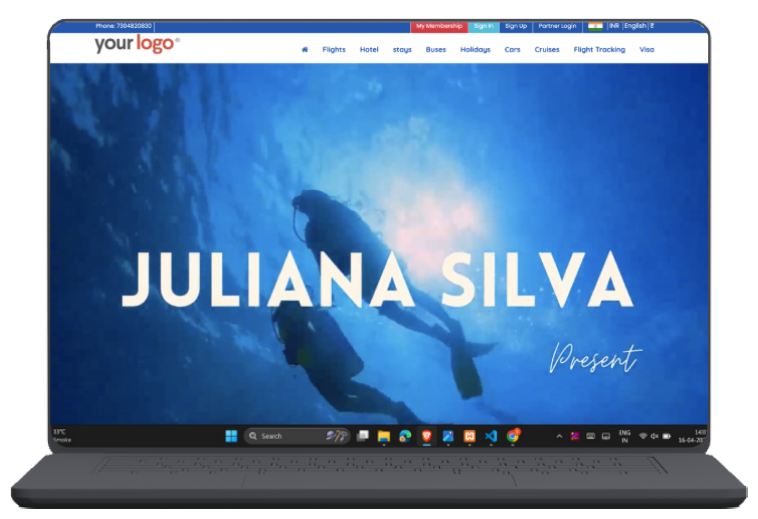Launch Microsoft Edge from the taskbar
Viewport: 758px width, 519px height.
pos(405,436)
